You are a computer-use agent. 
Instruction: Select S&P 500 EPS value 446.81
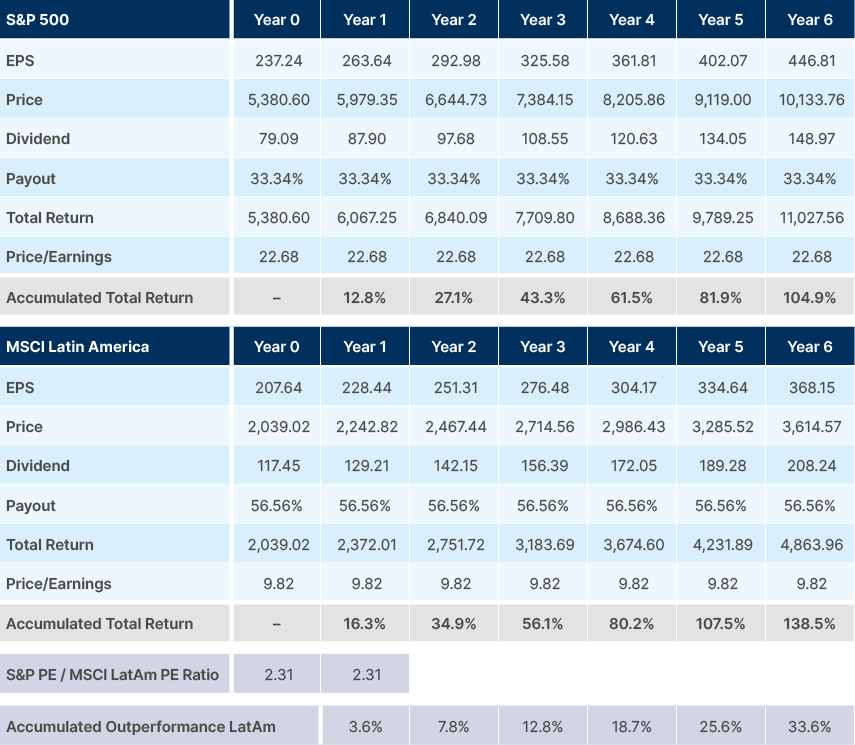click(811, 61)
